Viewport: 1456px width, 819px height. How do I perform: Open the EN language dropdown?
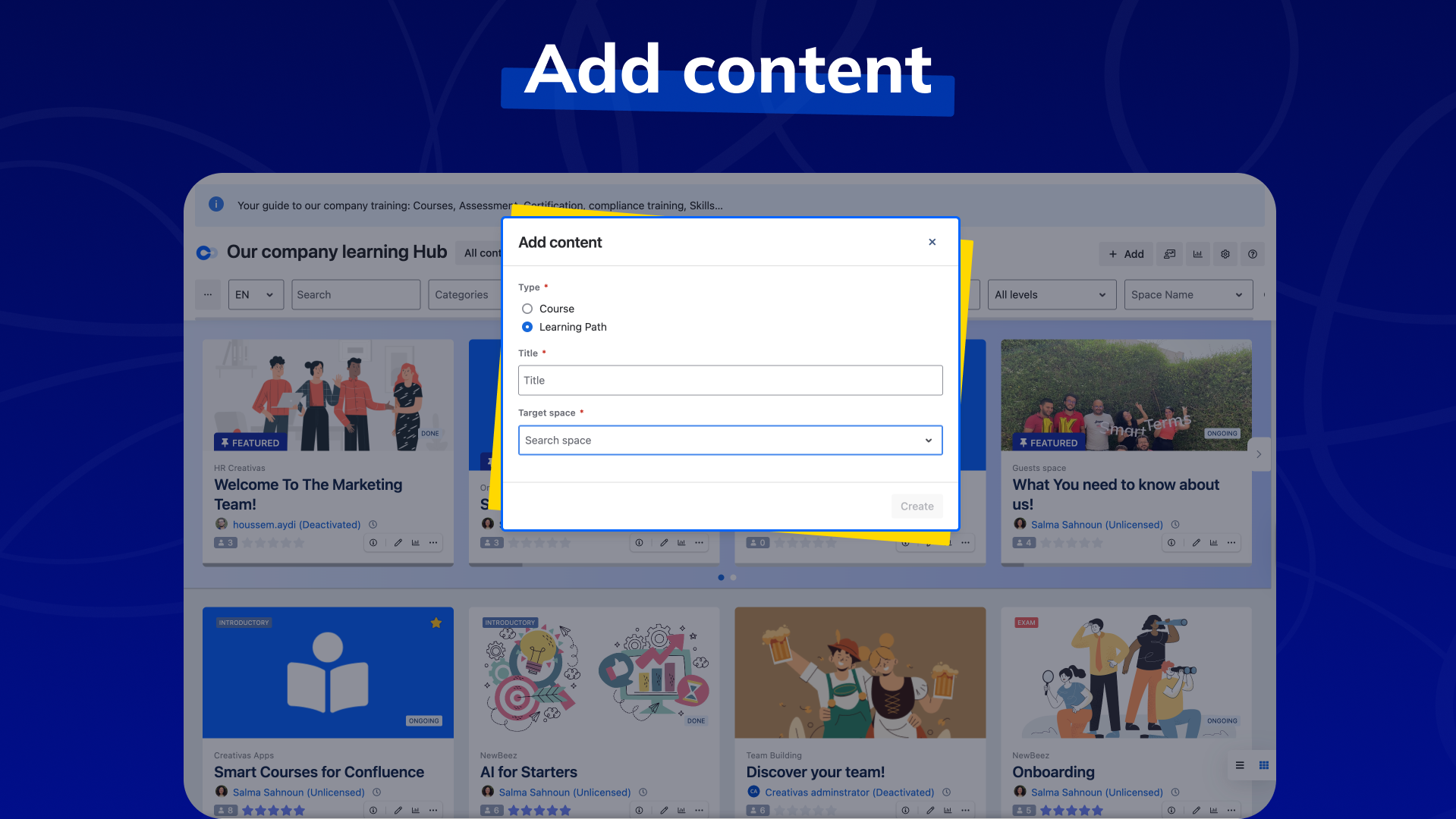[255, 295]
